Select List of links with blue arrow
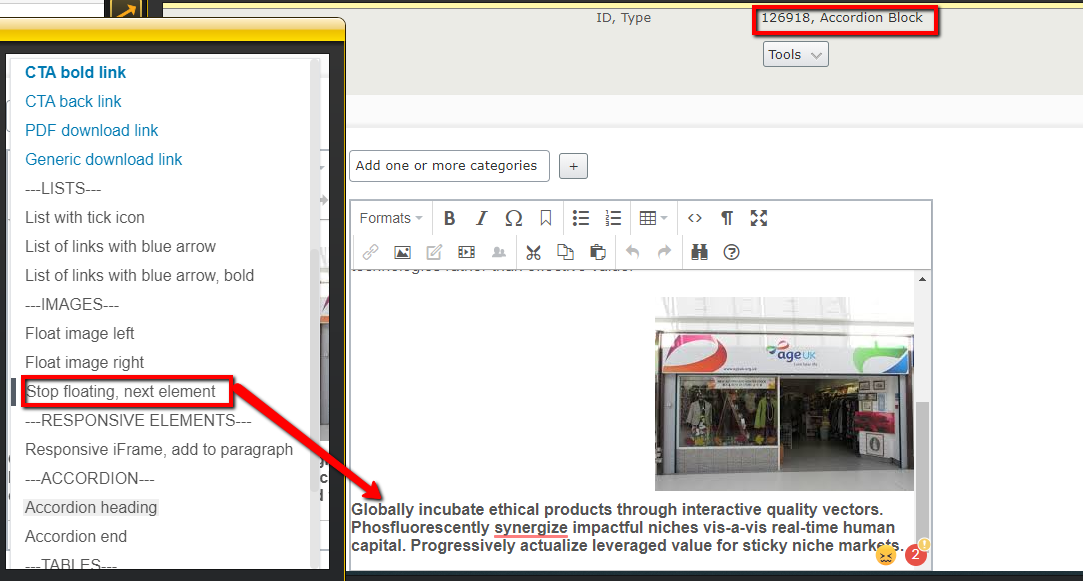Viewport: 1083px width, 581px height. coord(120,247)
